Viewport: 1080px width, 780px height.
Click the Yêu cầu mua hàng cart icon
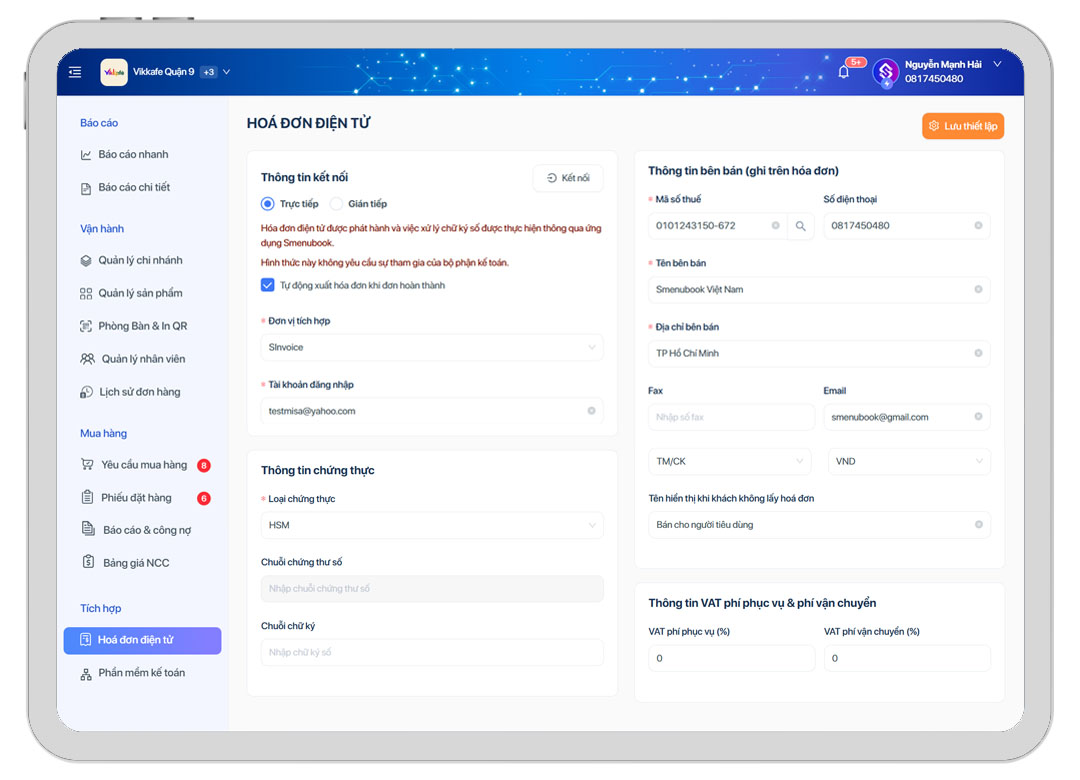(87, 464)
